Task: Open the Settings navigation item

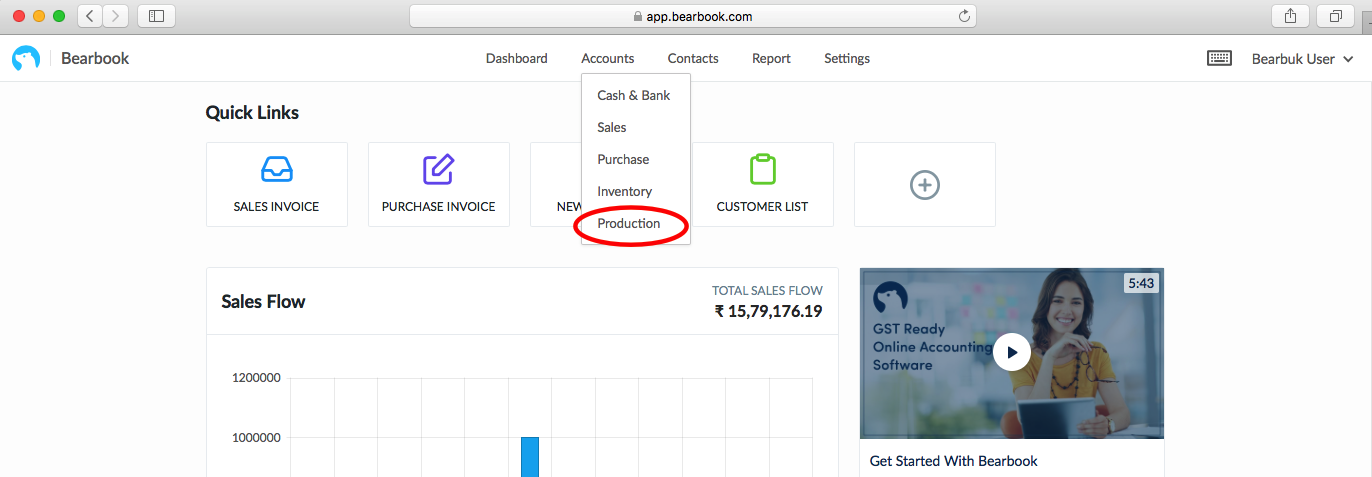Action: pos(847,59)
